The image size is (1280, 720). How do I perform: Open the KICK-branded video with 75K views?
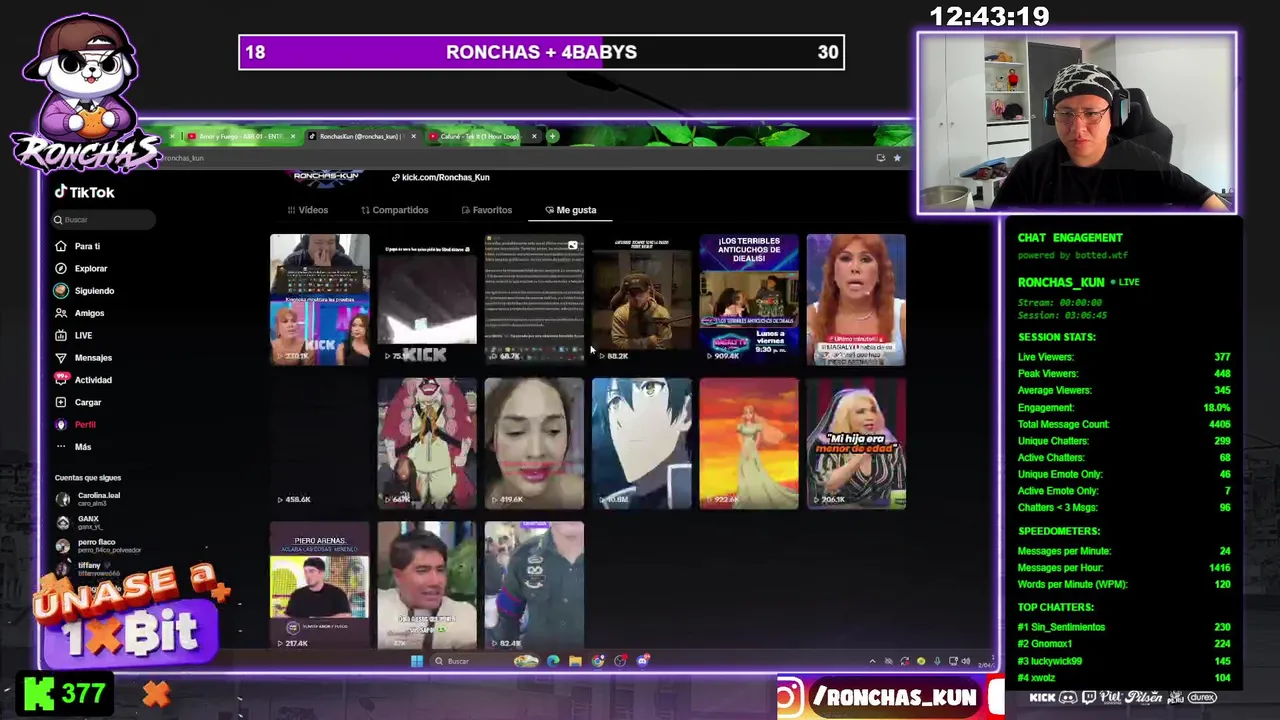[427, 298]
